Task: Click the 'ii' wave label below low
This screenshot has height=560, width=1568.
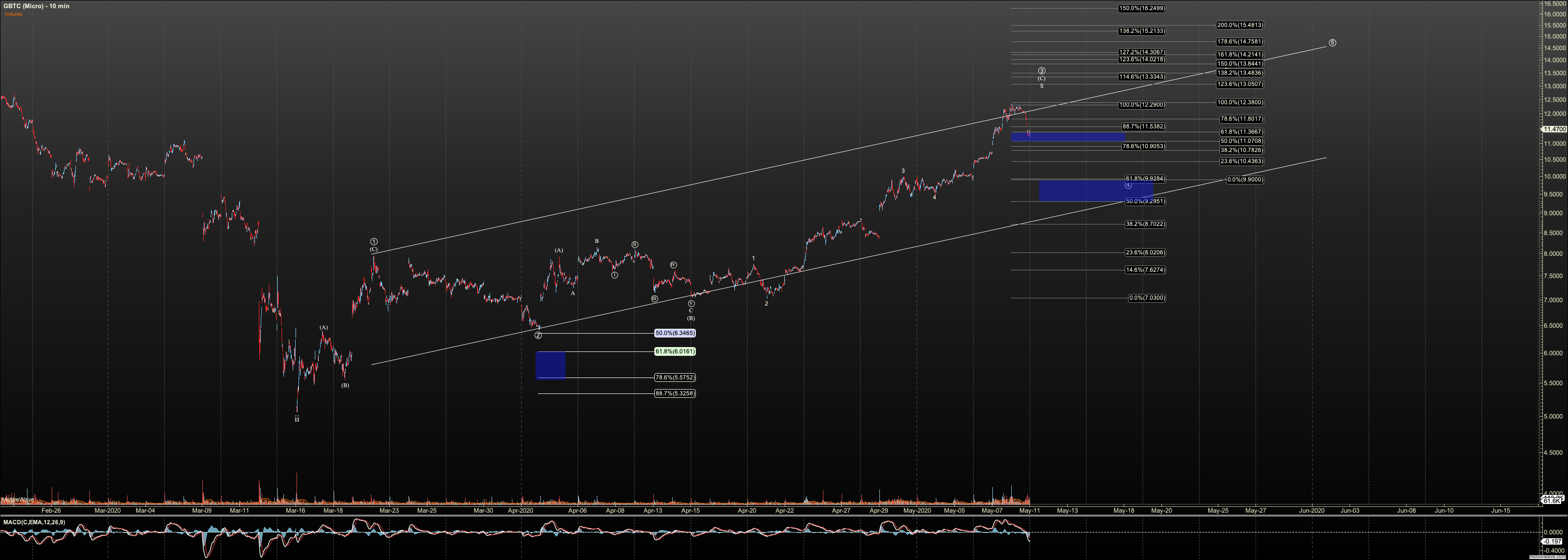Action: coord(297,419)
